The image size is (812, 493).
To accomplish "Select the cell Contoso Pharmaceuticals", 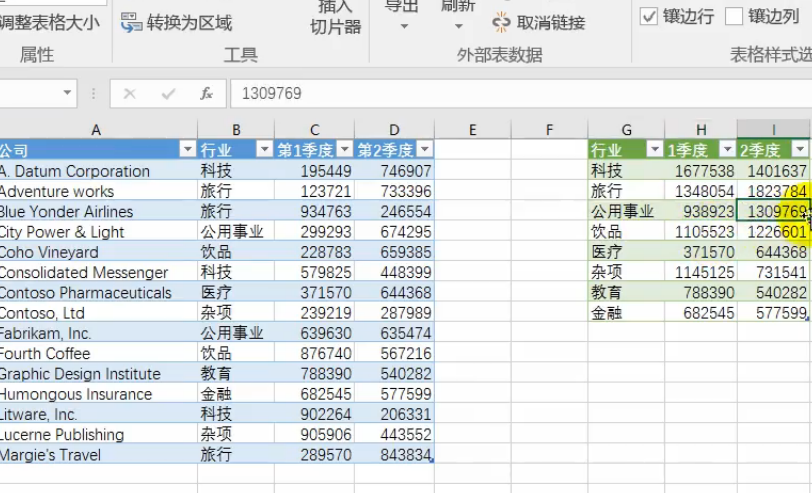I will [x=98, y=293].
